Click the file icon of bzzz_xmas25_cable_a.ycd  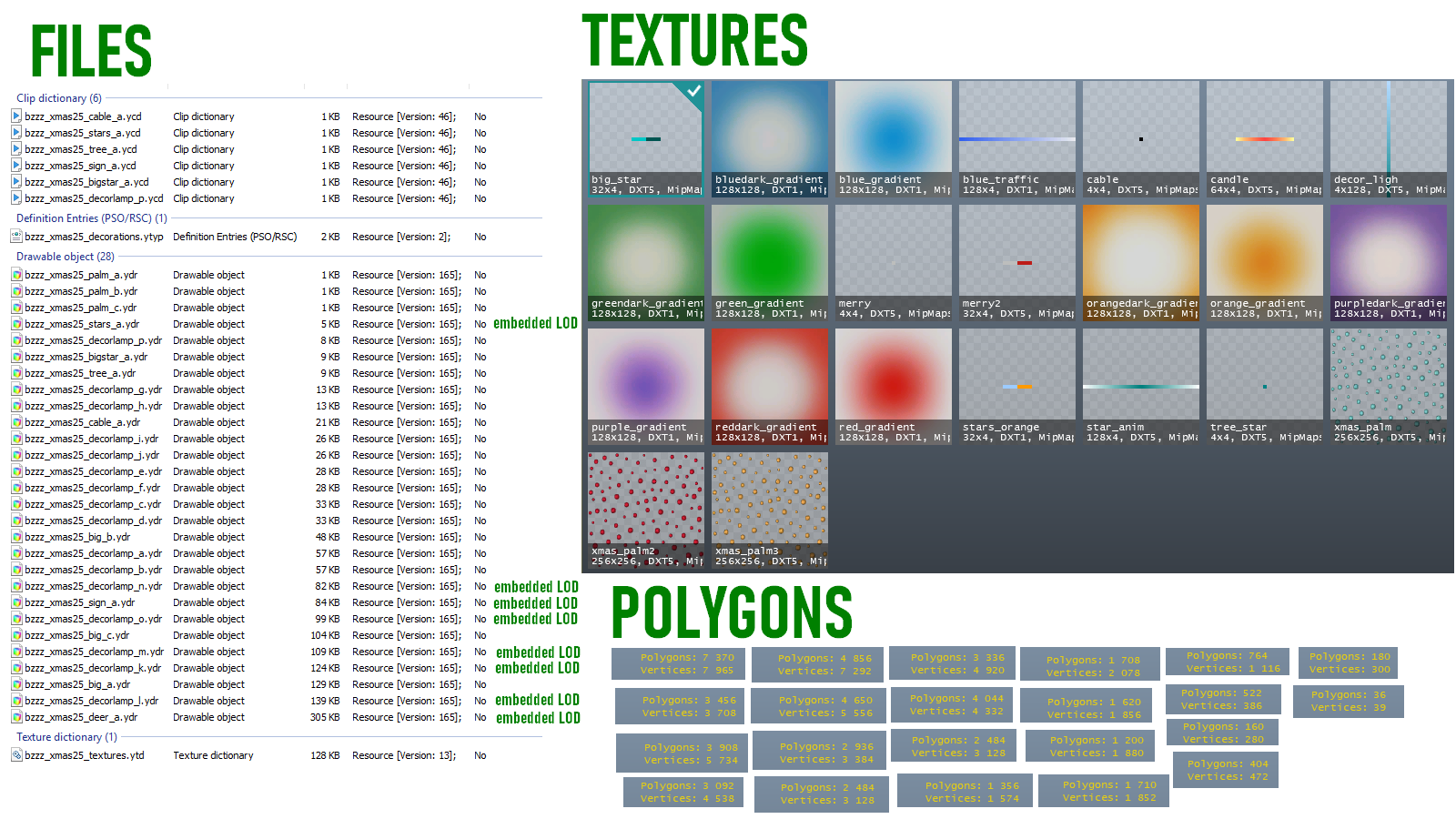click(16, 116)
